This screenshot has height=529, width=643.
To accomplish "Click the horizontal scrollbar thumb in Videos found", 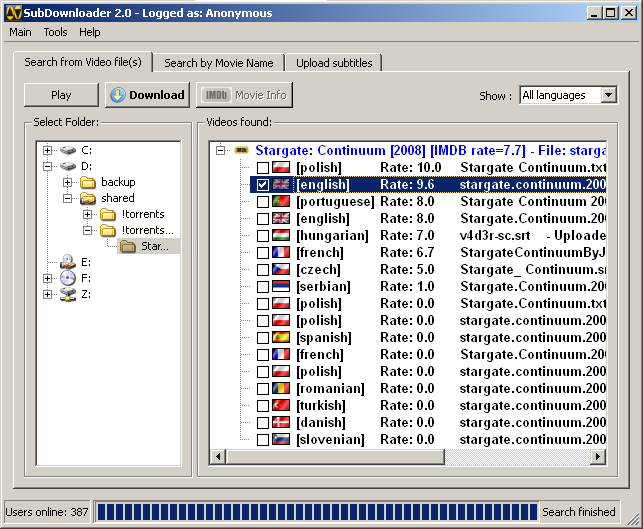I will click(335, 456).
